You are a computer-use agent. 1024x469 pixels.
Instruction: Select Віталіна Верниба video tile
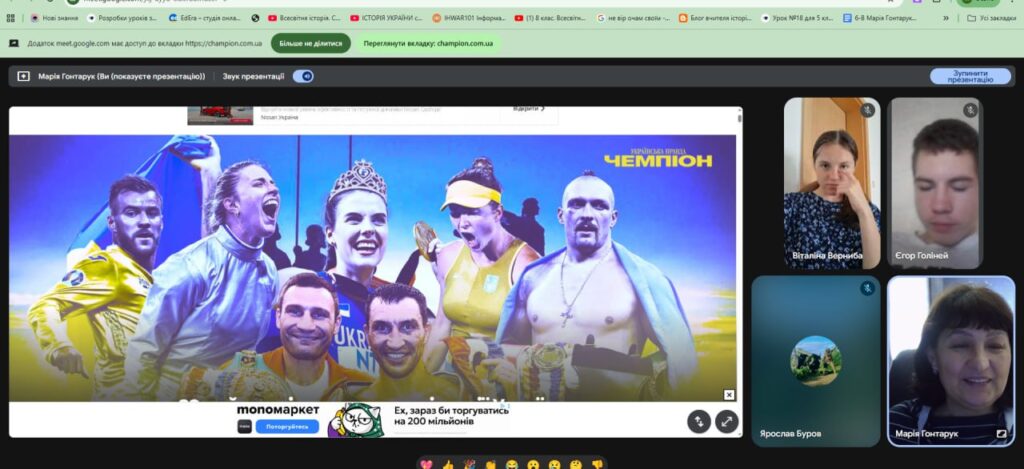tap(832, 183)
